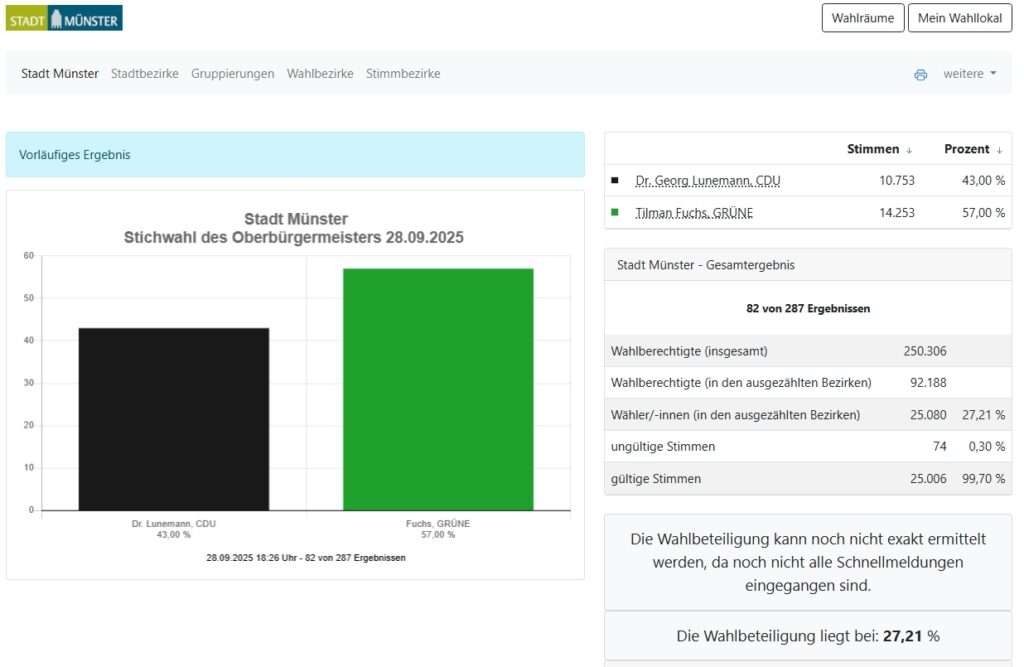
Task: Open the Wahlräume page
Action: coord(862,18)
